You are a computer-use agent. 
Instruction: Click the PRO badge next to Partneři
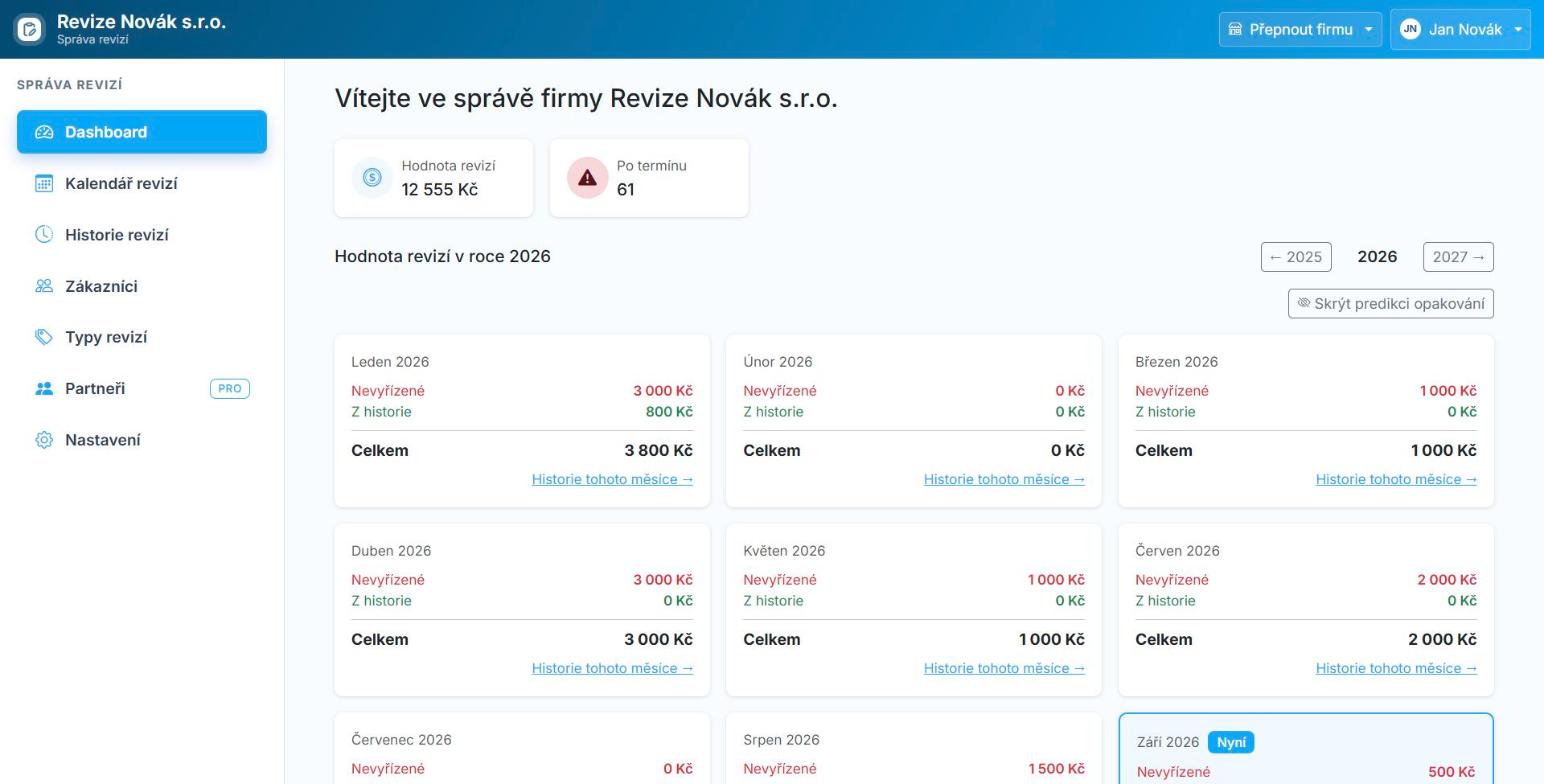pos(230,388)
